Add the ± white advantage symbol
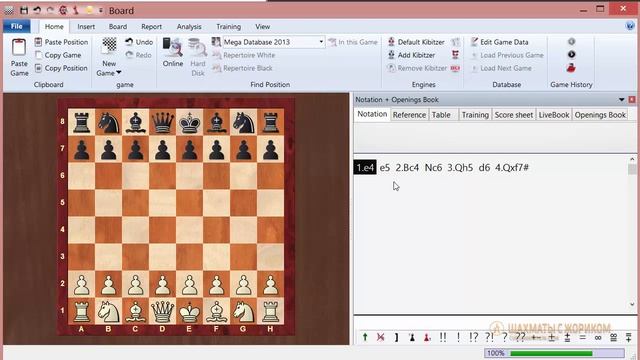This screenshot has height=360, width=640. 551,338
